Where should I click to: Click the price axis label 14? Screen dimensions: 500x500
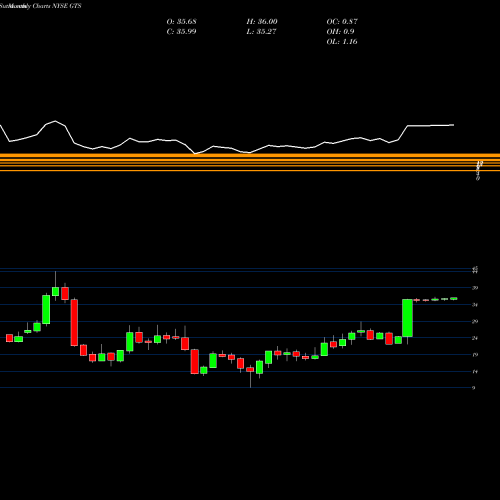click(475, 371)
